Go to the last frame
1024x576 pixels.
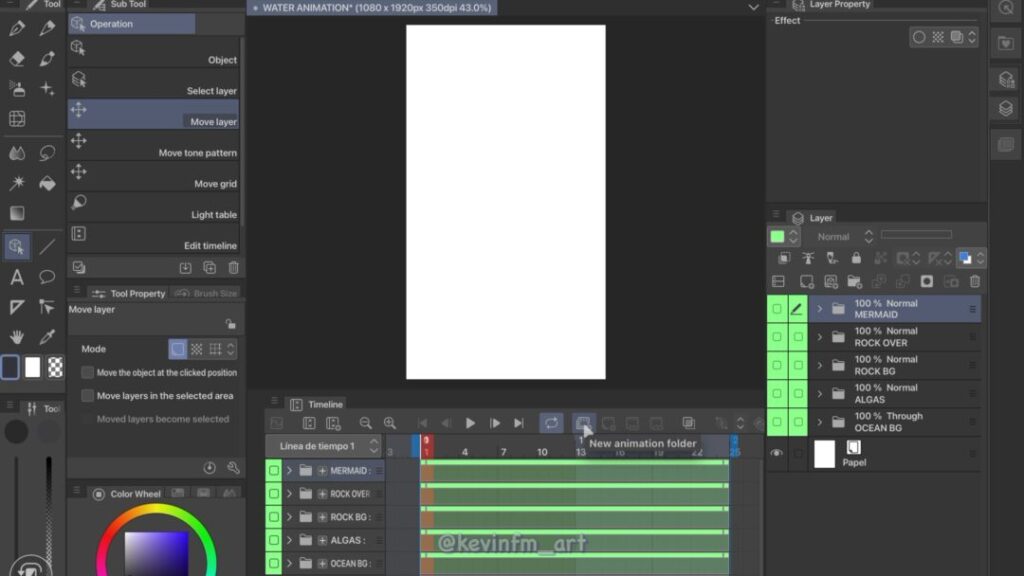[x=519, y=423]
